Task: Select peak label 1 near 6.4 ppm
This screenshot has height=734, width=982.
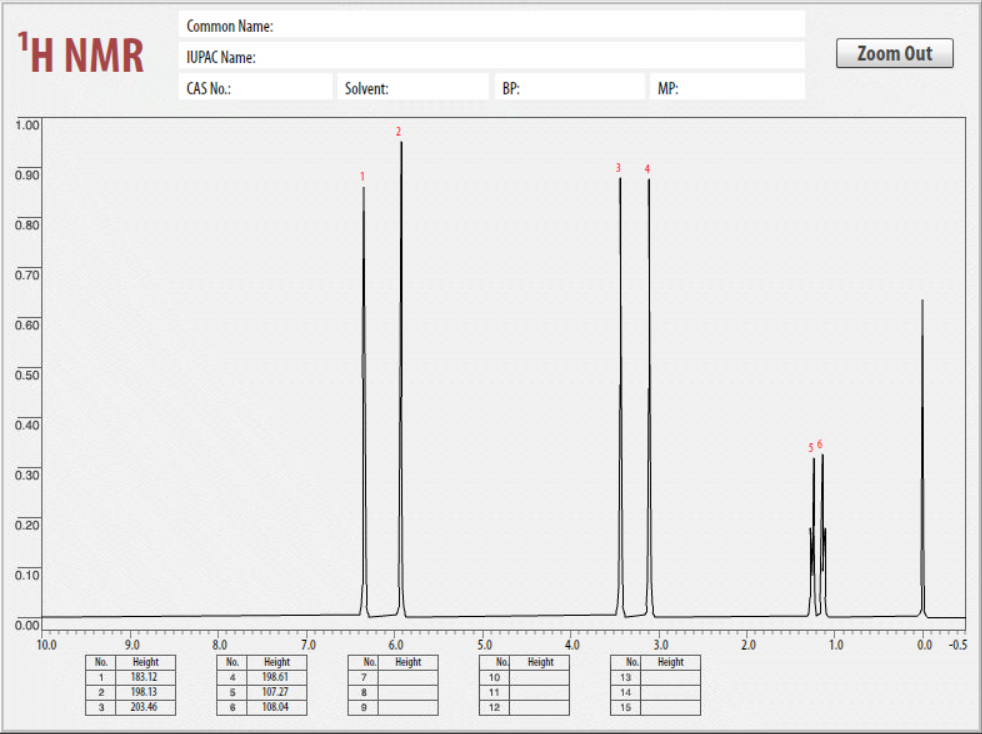Action: [x=362, y=175]
